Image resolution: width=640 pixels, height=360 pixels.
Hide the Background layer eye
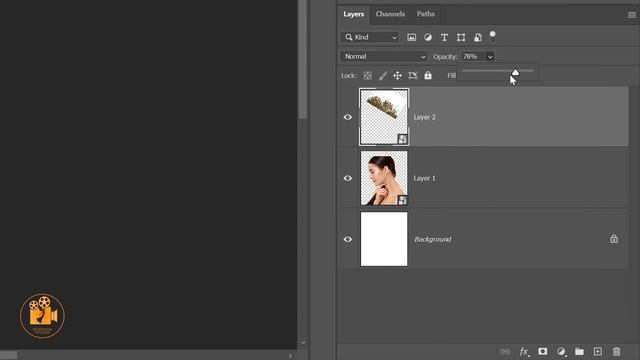pyautogui.click(x=348, y=239)
